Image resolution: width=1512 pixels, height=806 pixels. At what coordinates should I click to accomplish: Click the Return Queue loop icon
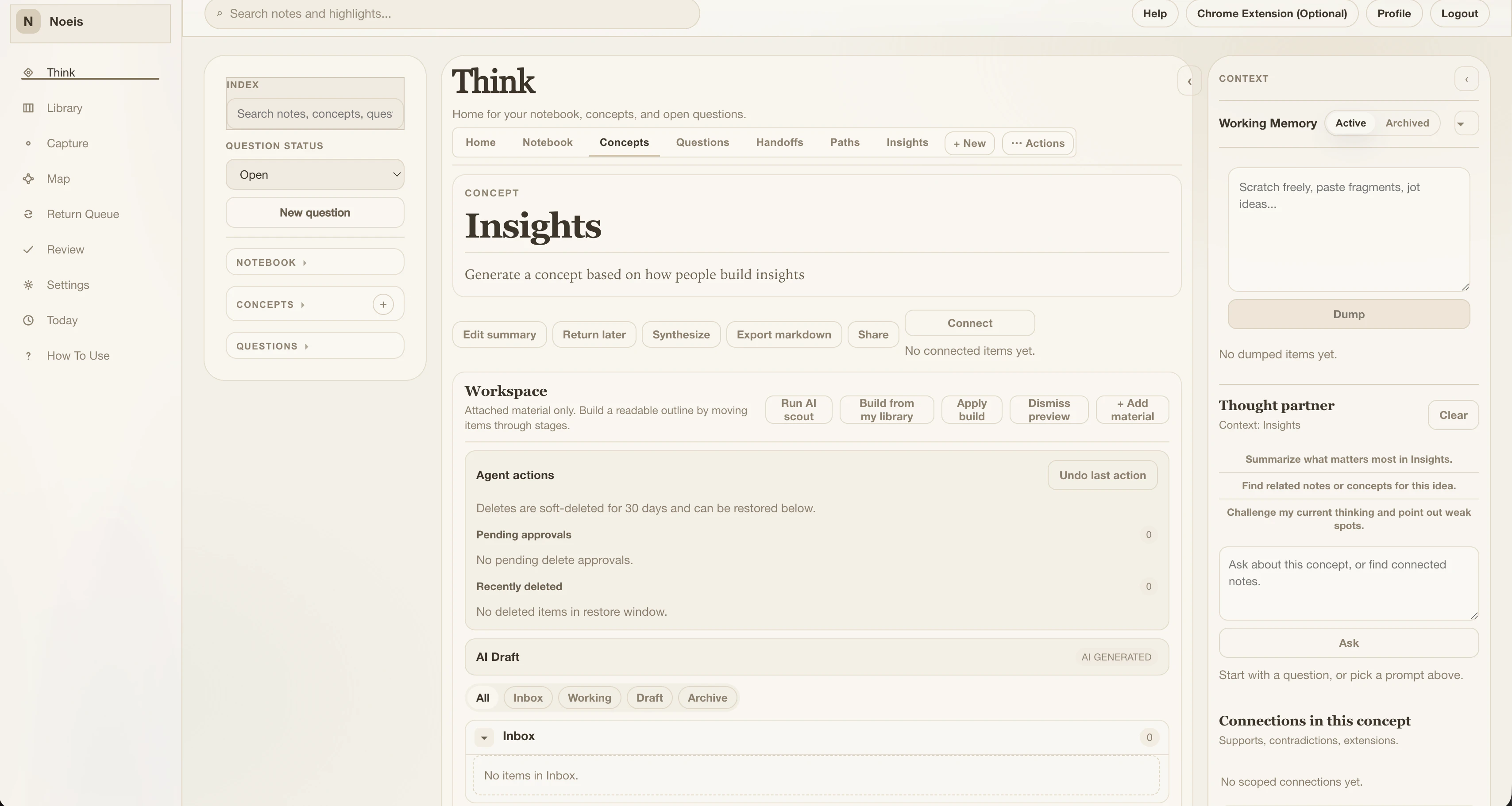coord(28,214)
